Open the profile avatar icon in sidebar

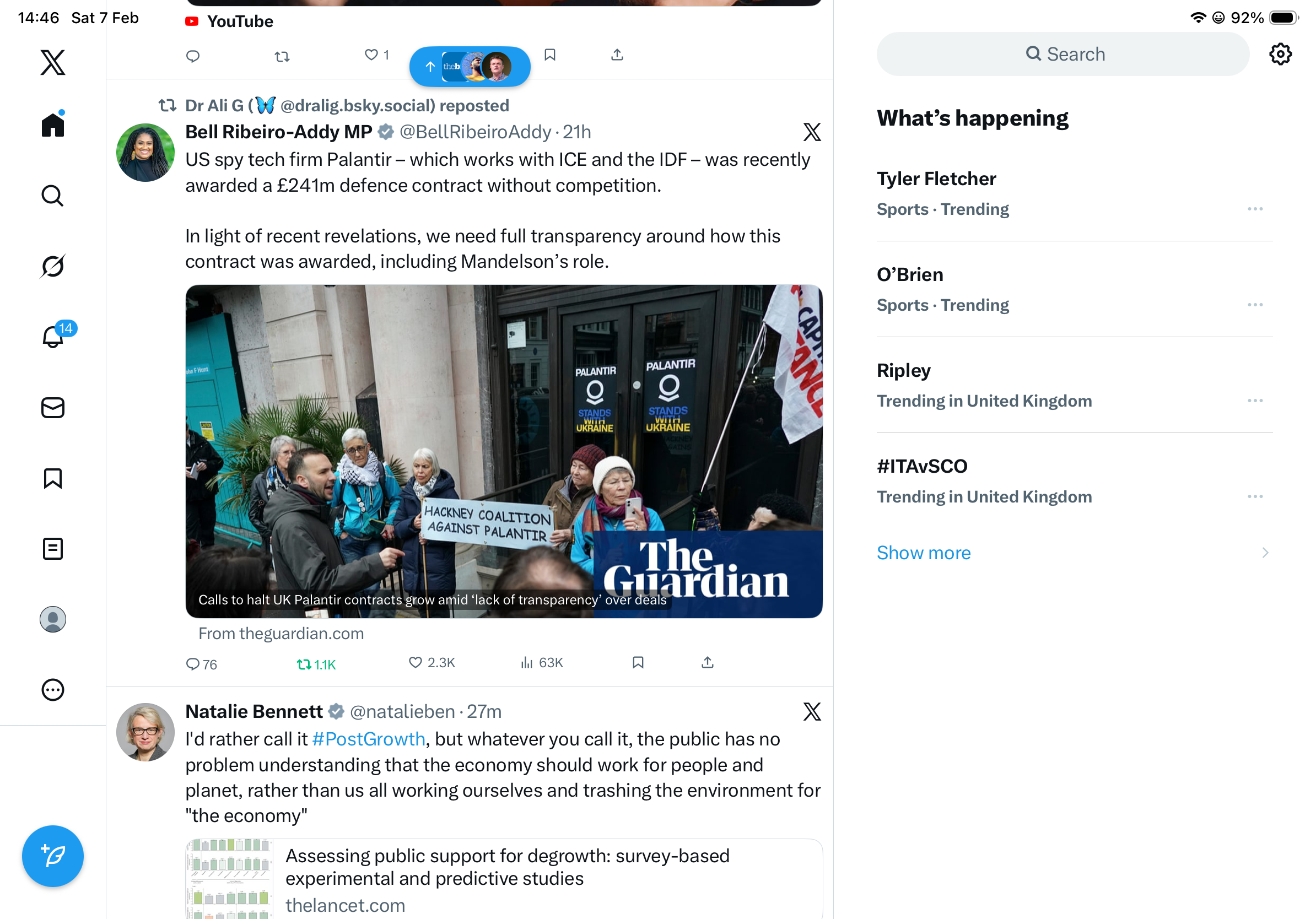click(x=53, y=619)
